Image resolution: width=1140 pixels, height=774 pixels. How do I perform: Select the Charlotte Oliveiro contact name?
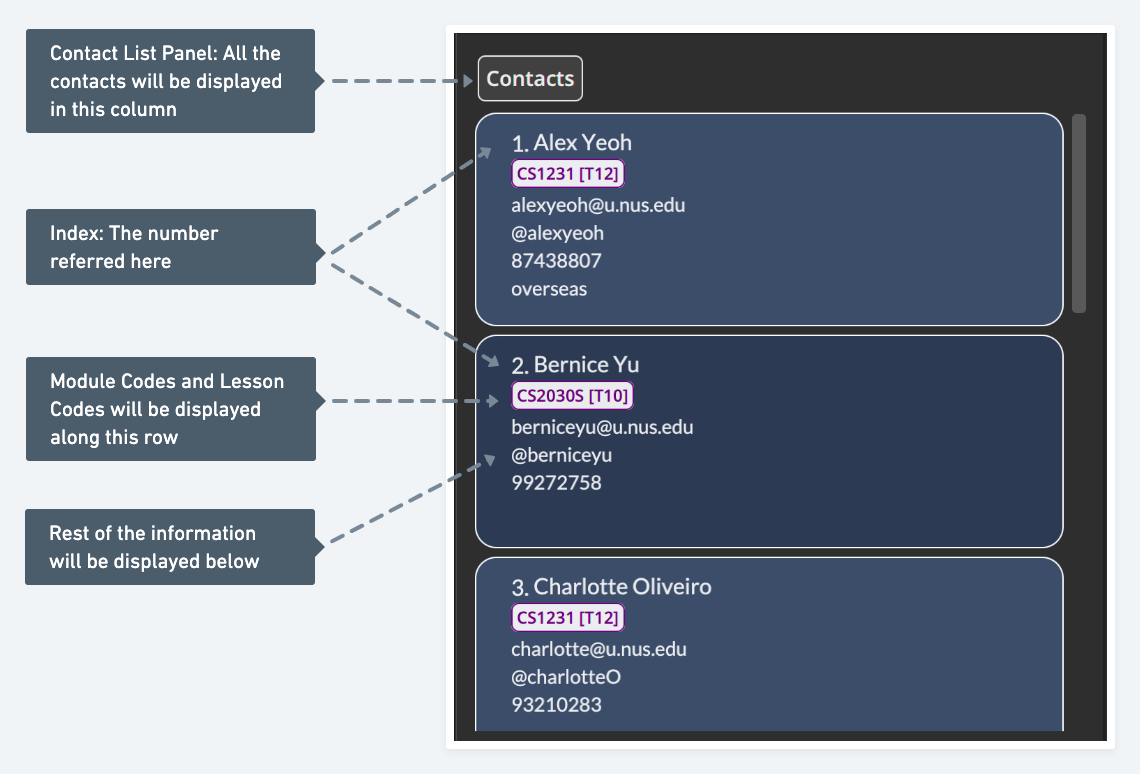(611, 586)
